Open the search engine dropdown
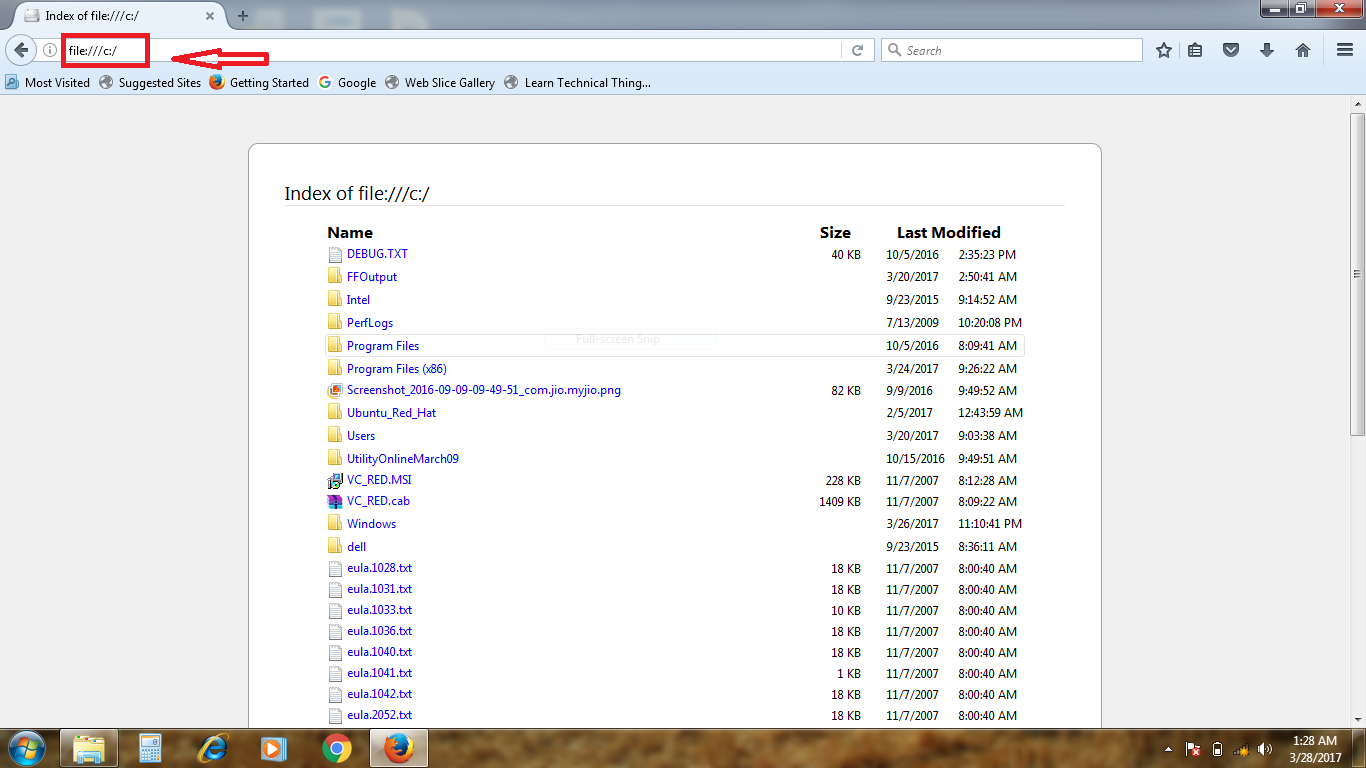The width and height of the screenshot is (1366, 768). coord(896,49)
